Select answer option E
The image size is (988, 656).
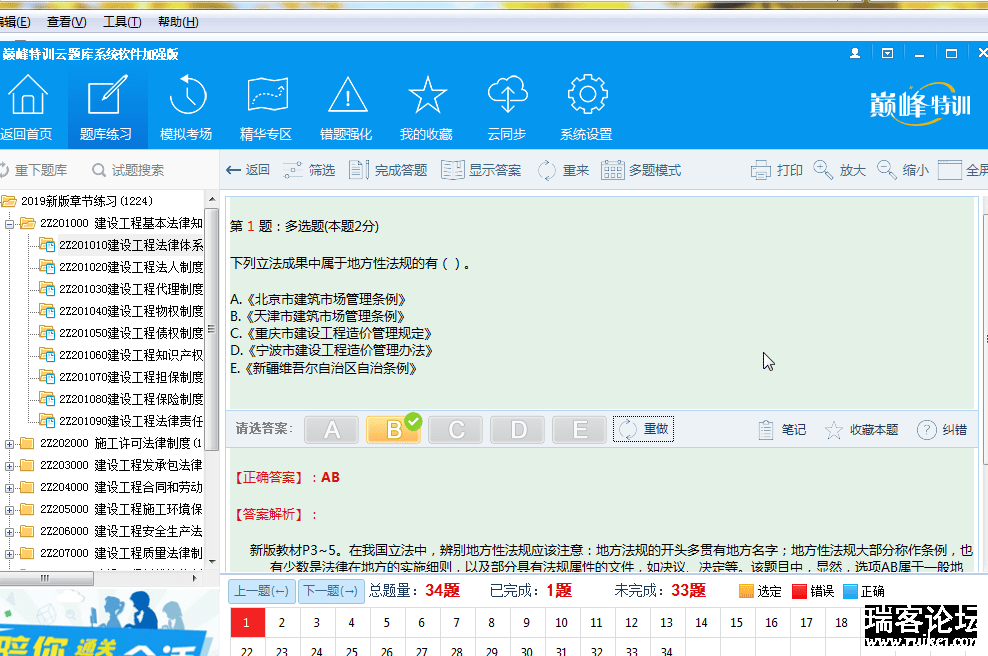coord(579,430)
